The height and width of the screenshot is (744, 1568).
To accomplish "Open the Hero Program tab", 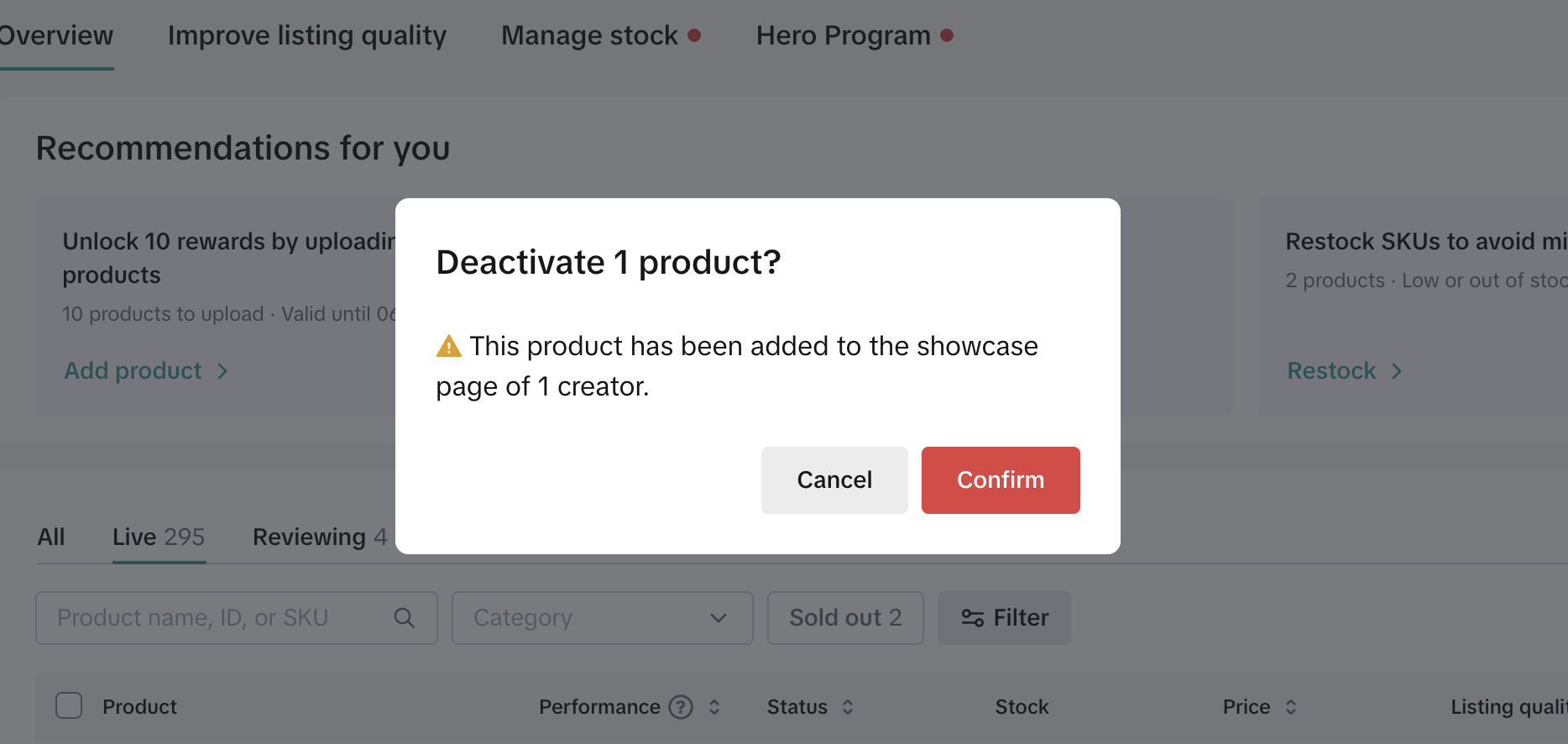I will coord(843,35).
